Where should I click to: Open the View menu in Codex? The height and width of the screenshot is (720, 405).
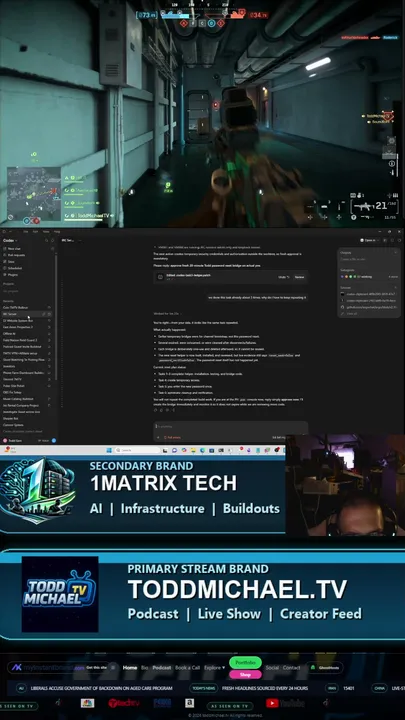(46, 231)
